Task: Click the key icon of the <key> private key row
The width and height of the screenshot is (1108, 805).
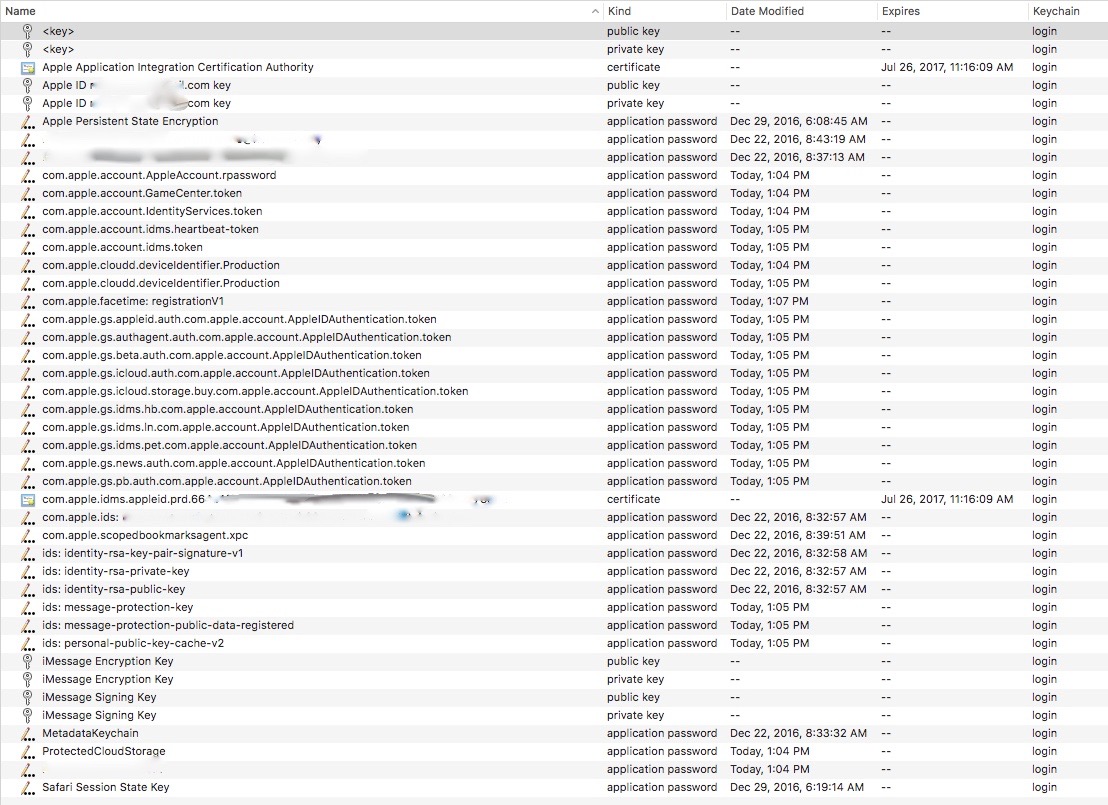Action: 28,49
